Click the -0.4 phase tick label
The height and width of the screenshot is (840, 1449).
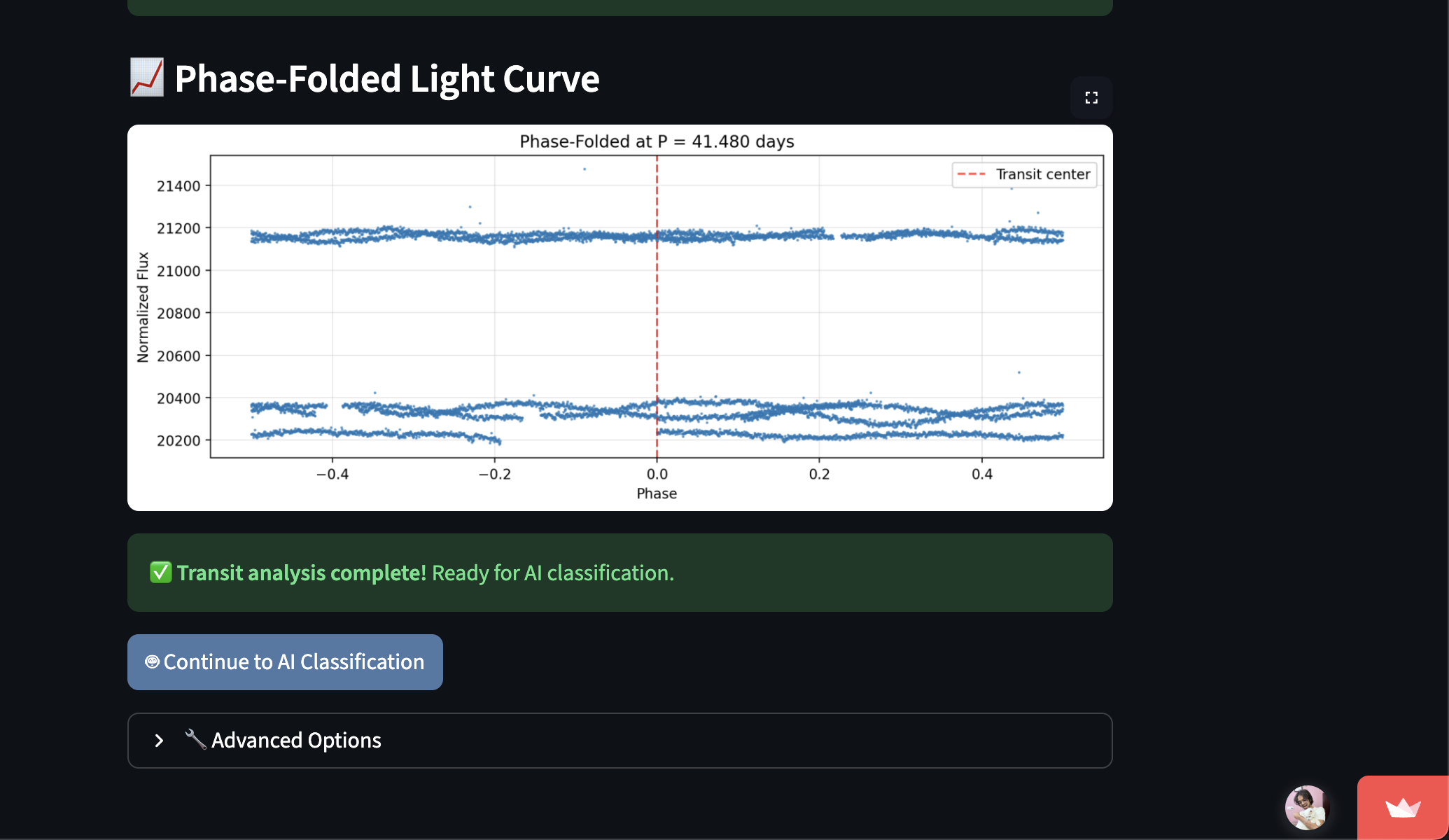(x=332, y=475)
